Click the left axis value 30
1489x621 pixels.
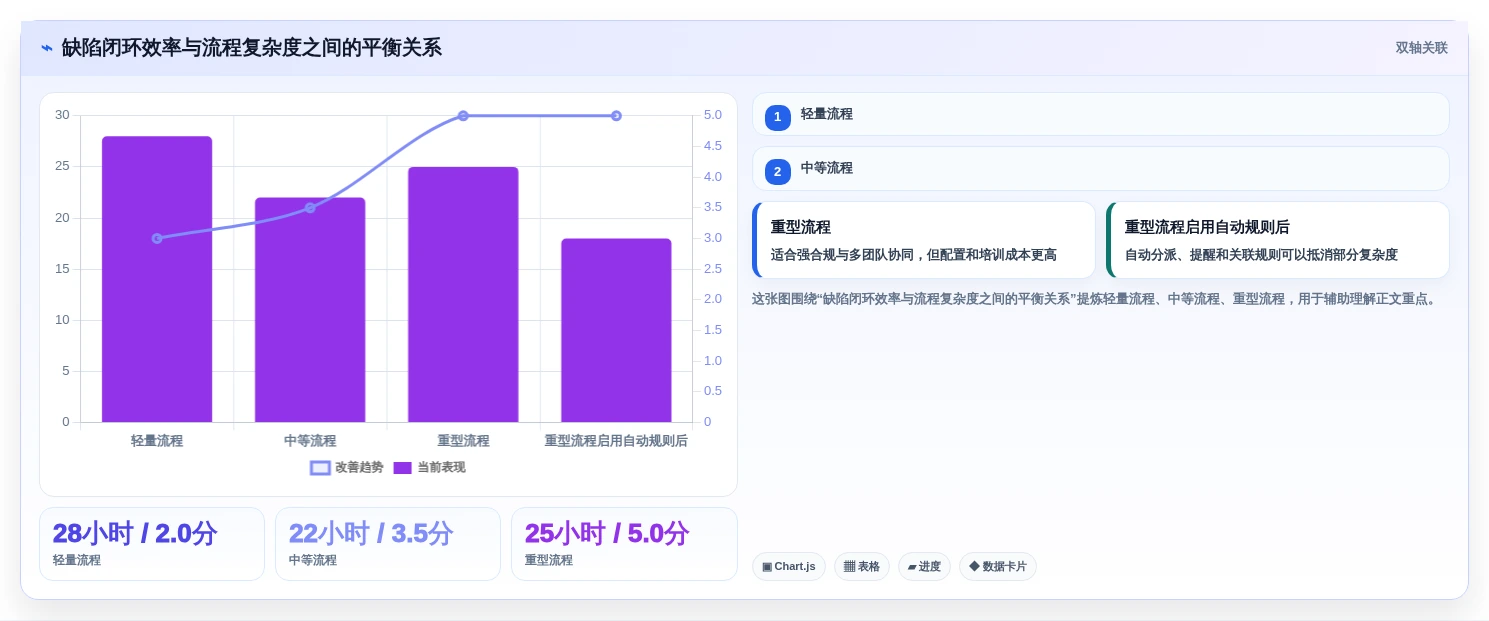click(62, 115)
